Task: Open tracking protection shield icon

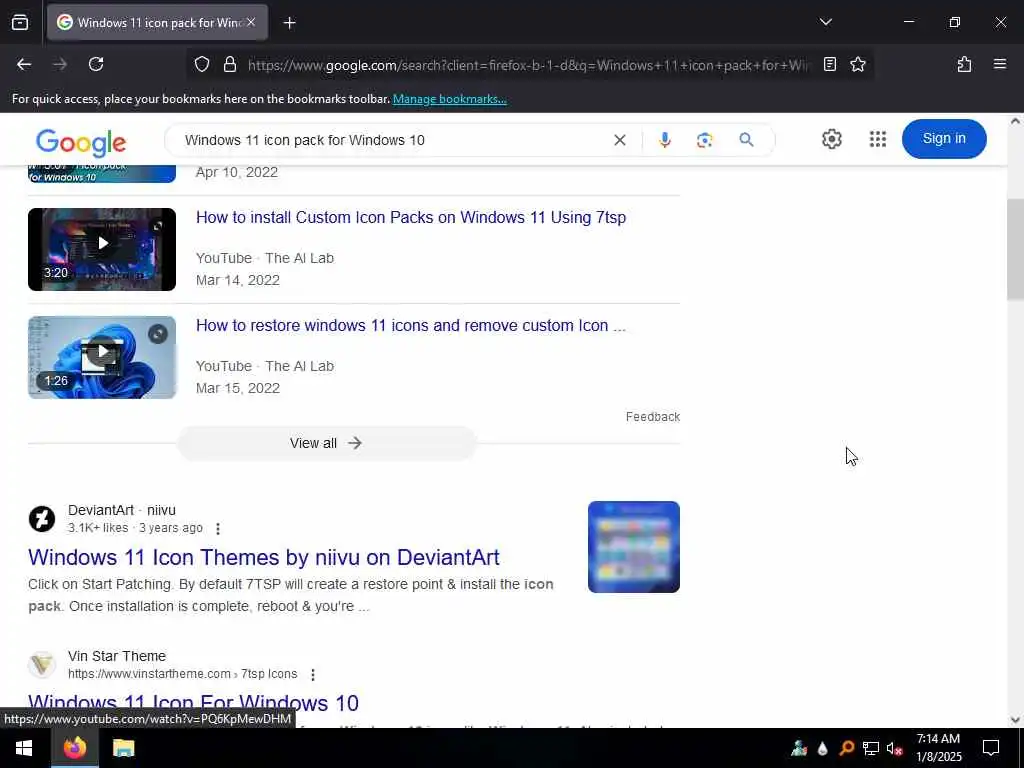Action: pyautogui.click(x=202, y=65)
